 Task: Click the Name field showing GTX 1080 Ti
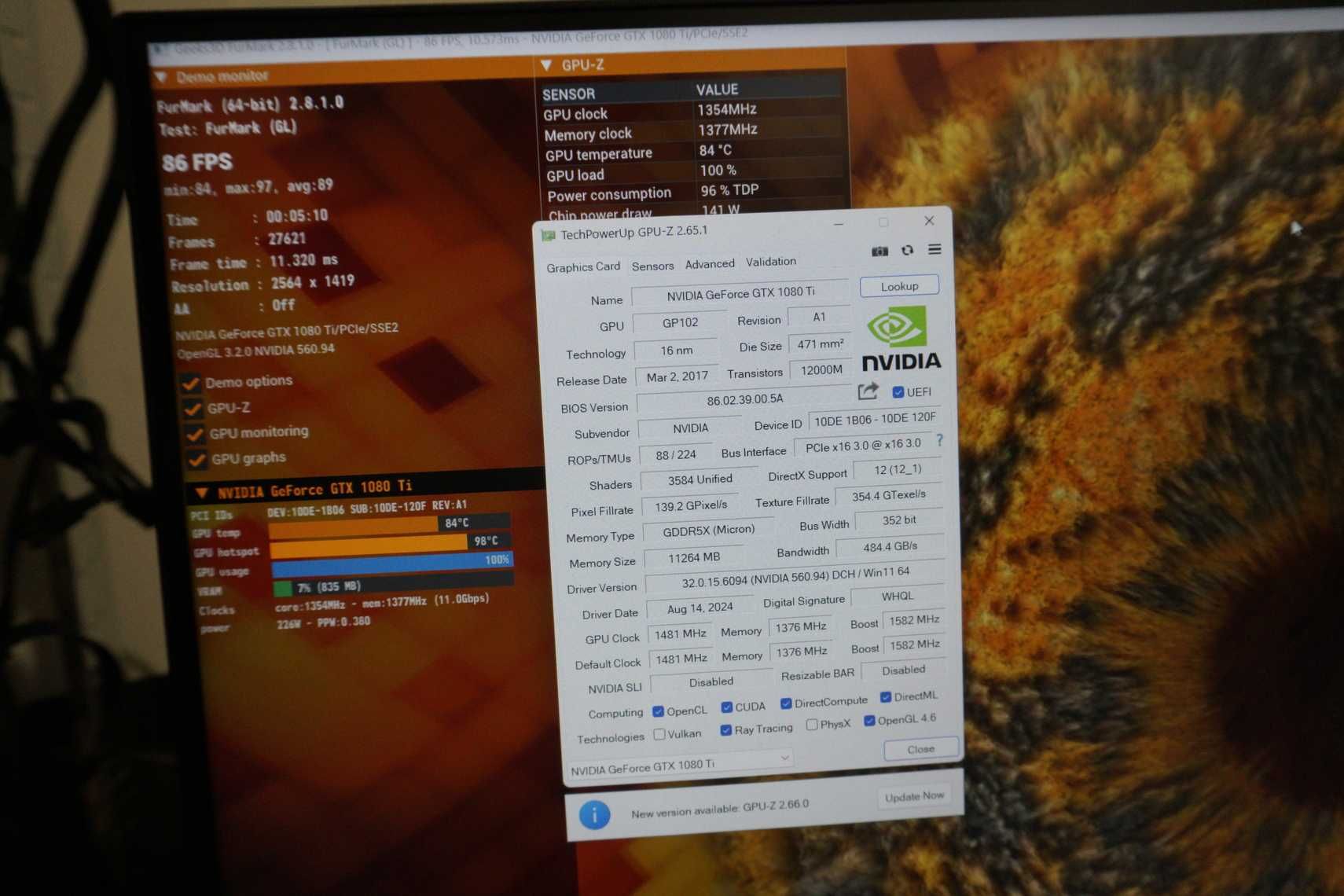[x=740, y=293]
